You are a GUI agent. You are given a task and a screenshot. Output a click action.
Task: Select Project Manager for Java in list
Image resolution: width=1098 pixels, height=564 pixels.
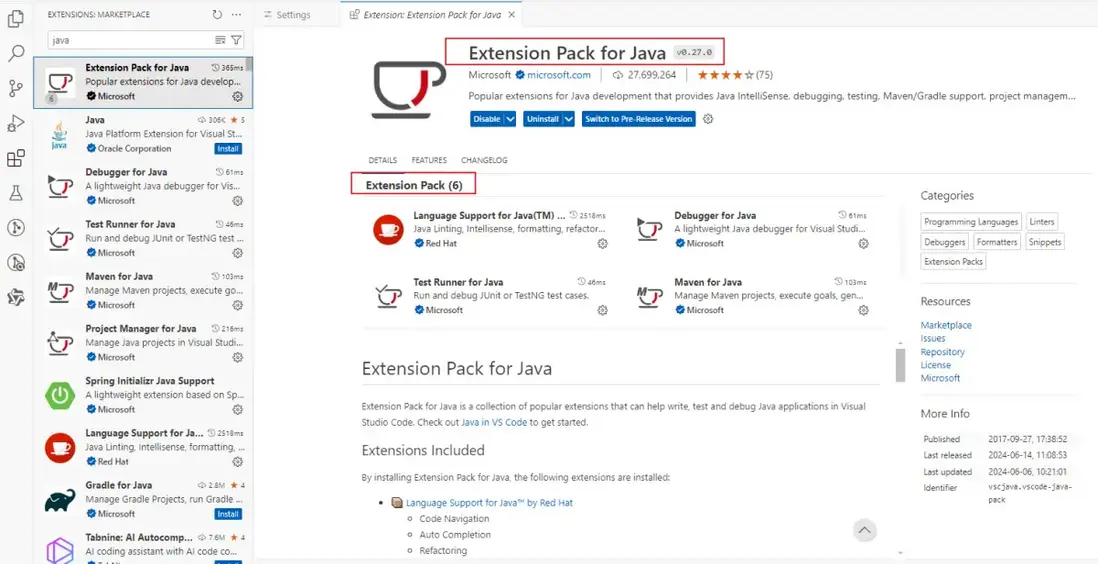pyautogui.click(x=143, y=343)
